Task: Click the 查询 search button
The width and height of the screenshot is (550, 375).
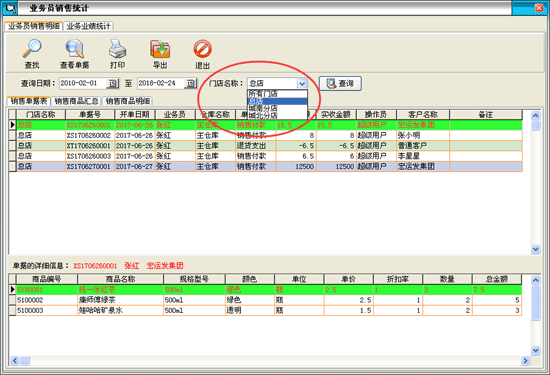Action: (340, 83)
